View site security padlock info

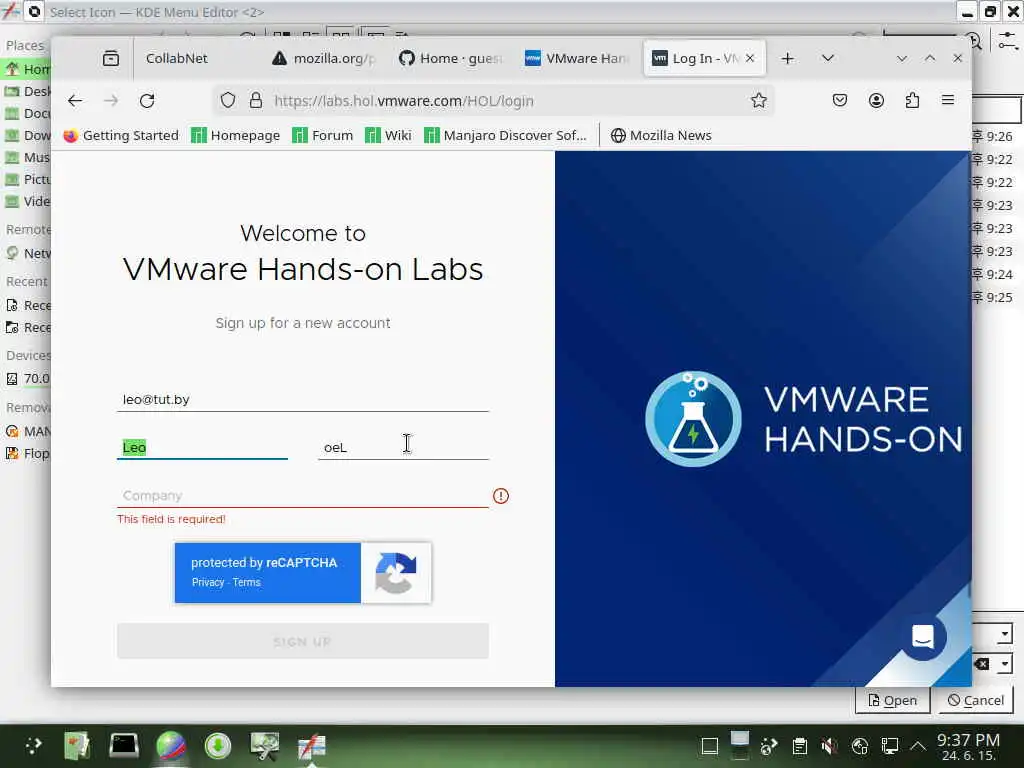(x=255, y=101)
